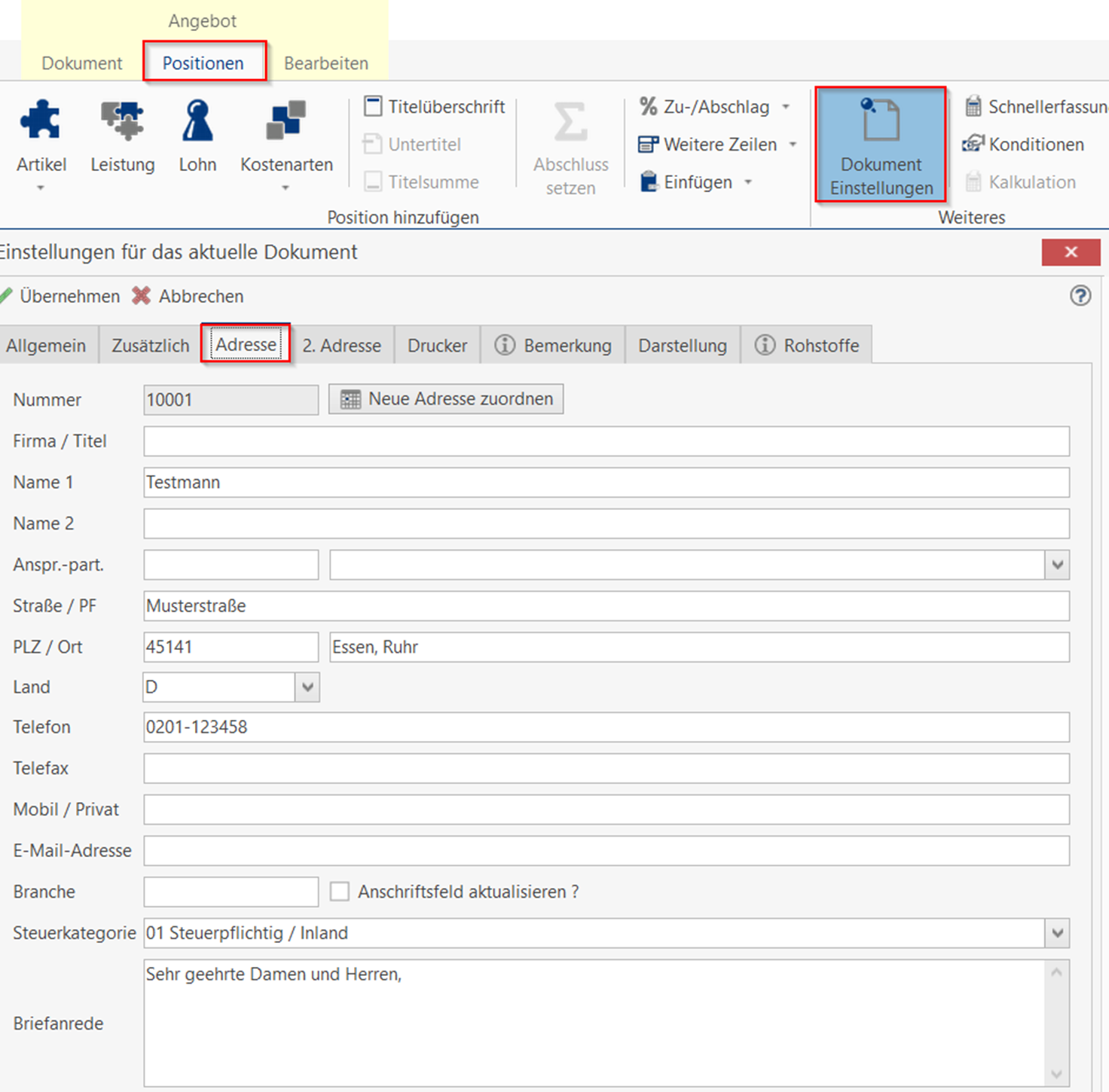
Task: Open Dokument Einstellungen
Action: pyautogui.click(x=881, y=145)
